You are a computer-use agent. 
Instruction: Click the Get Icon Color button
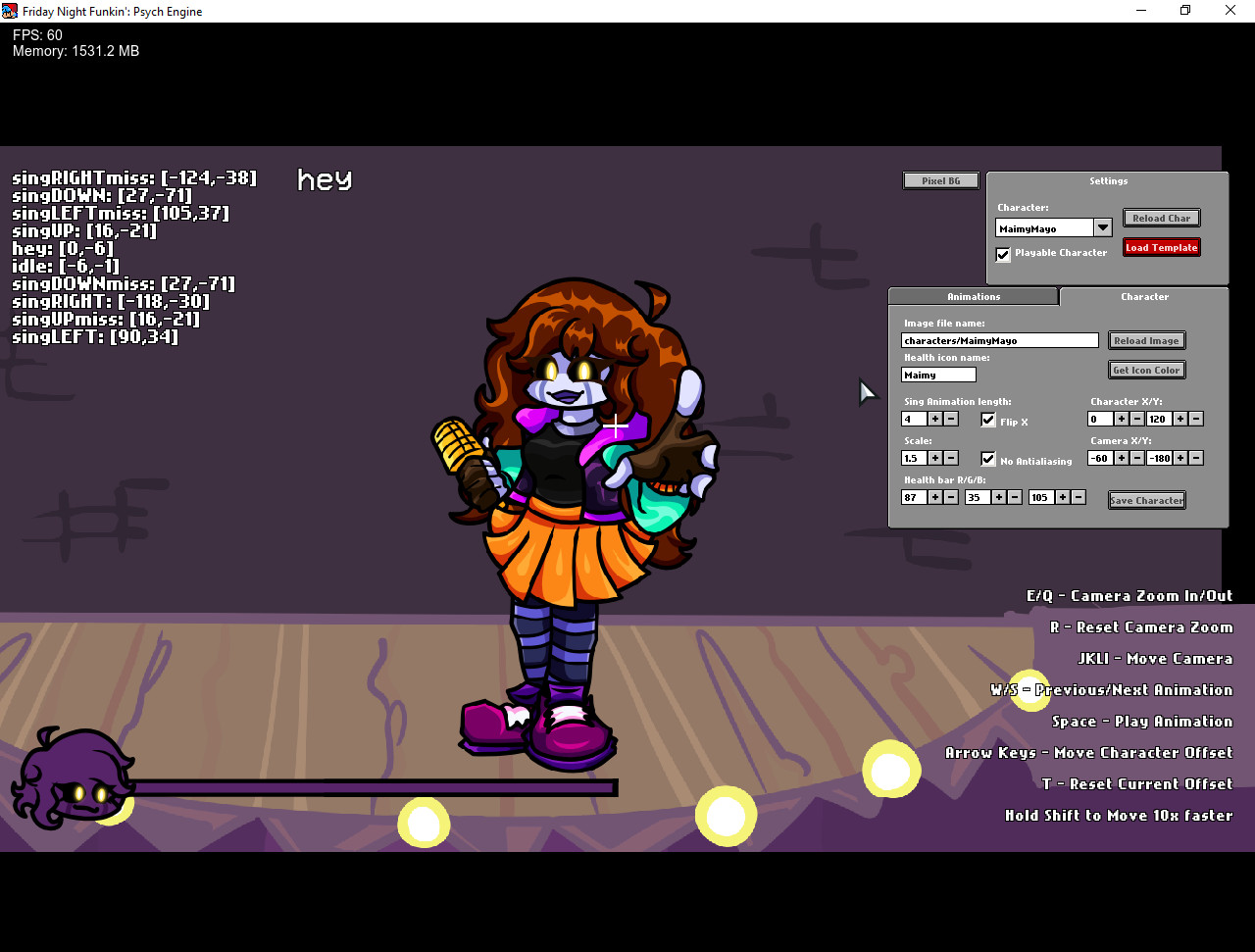point(1146,370)
